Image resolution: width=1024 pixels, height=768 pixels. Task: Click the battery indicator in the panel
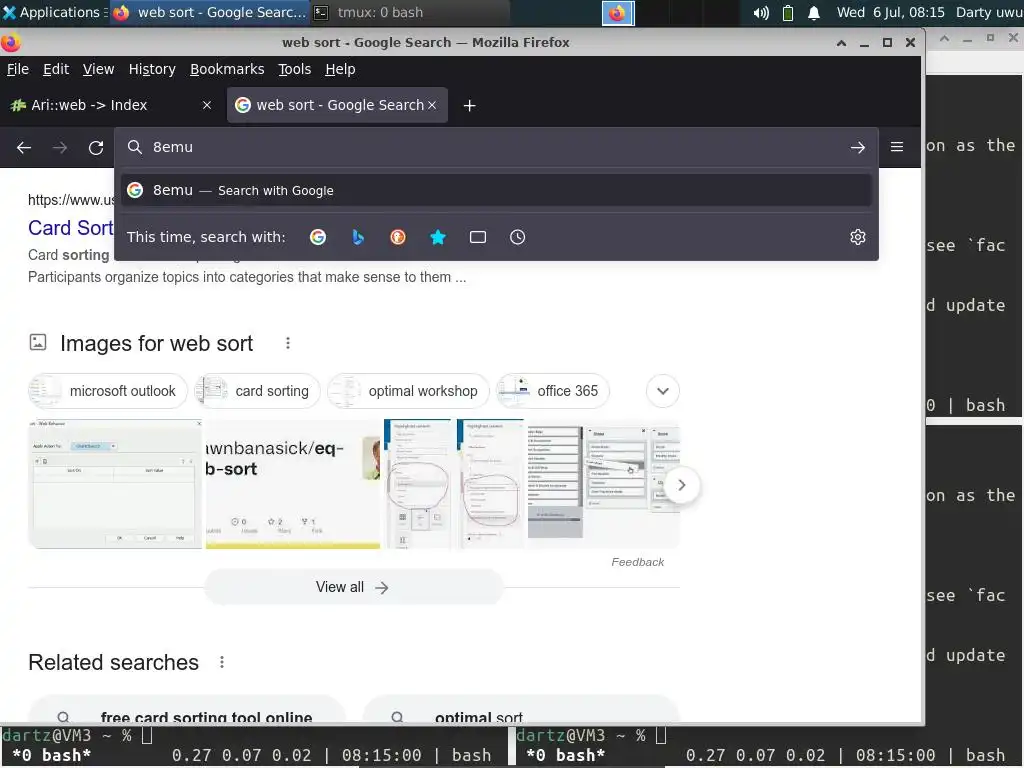pos(788,12)
